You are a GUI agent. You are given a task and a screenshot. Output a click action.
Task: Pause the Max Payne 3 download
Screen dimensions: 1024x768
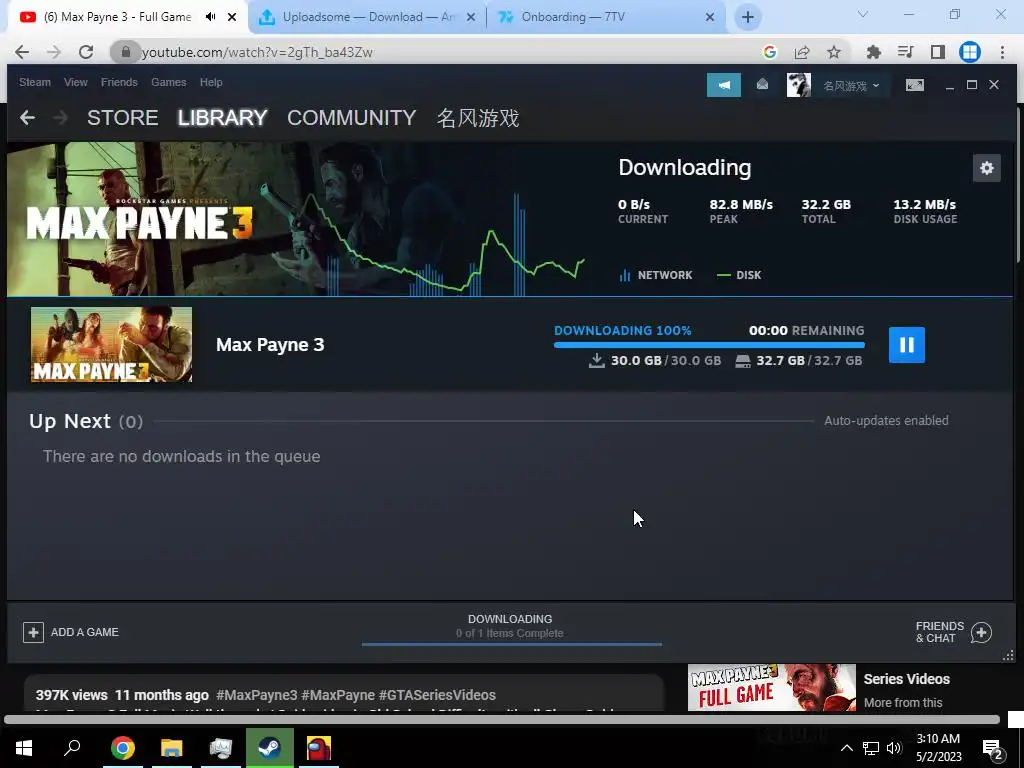click(x=906, y=345)
